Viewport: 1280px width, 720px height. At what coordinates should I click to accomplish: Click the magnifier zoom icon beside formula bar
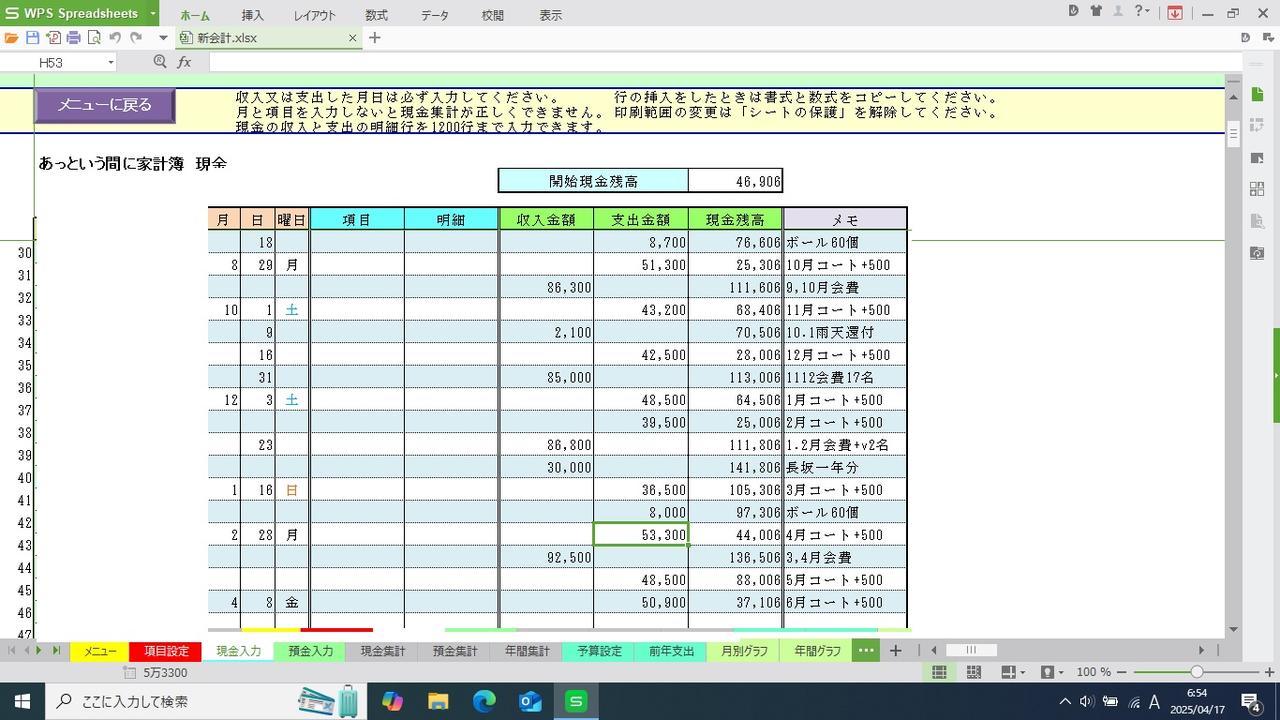tap(160, 62)
